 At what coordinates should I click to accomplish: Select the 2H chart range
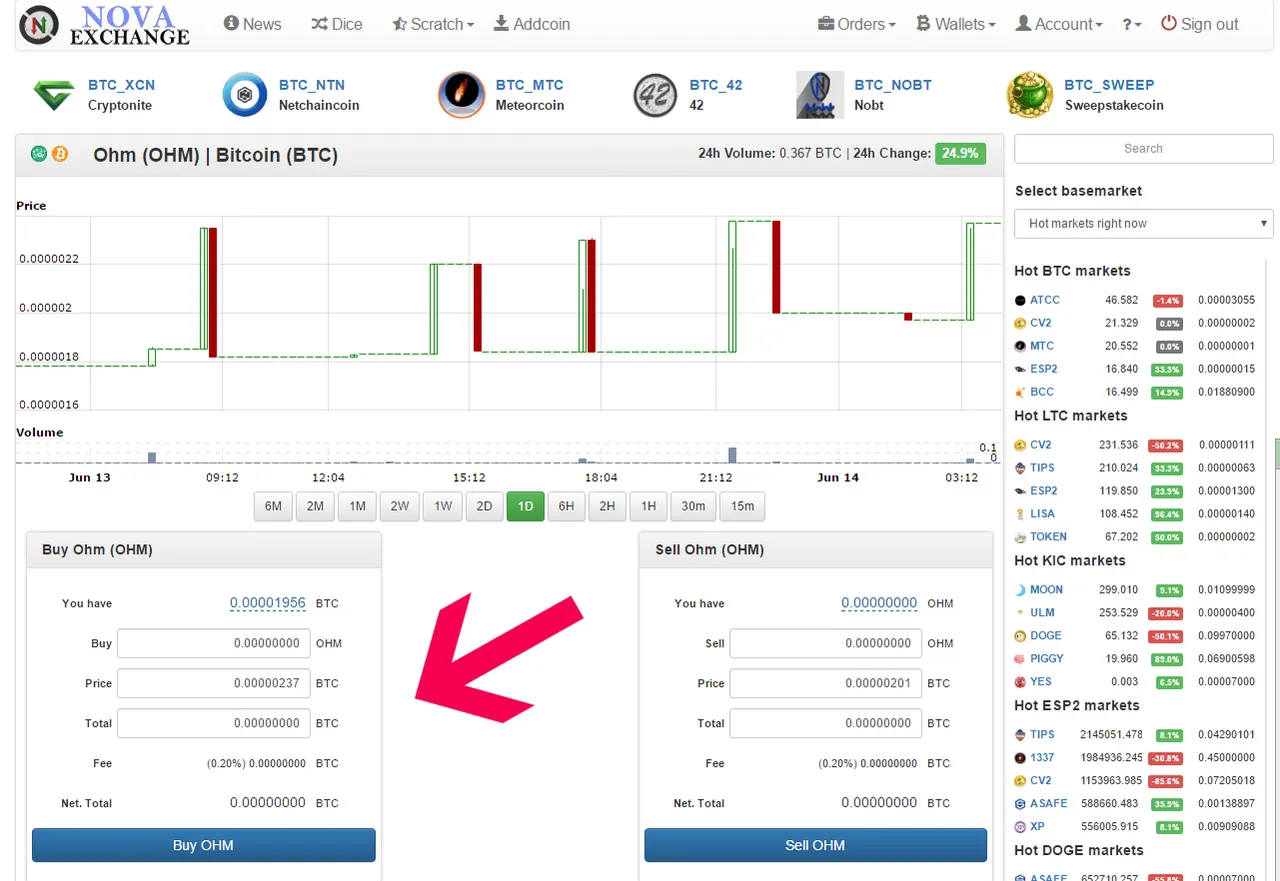coord(607,506)
